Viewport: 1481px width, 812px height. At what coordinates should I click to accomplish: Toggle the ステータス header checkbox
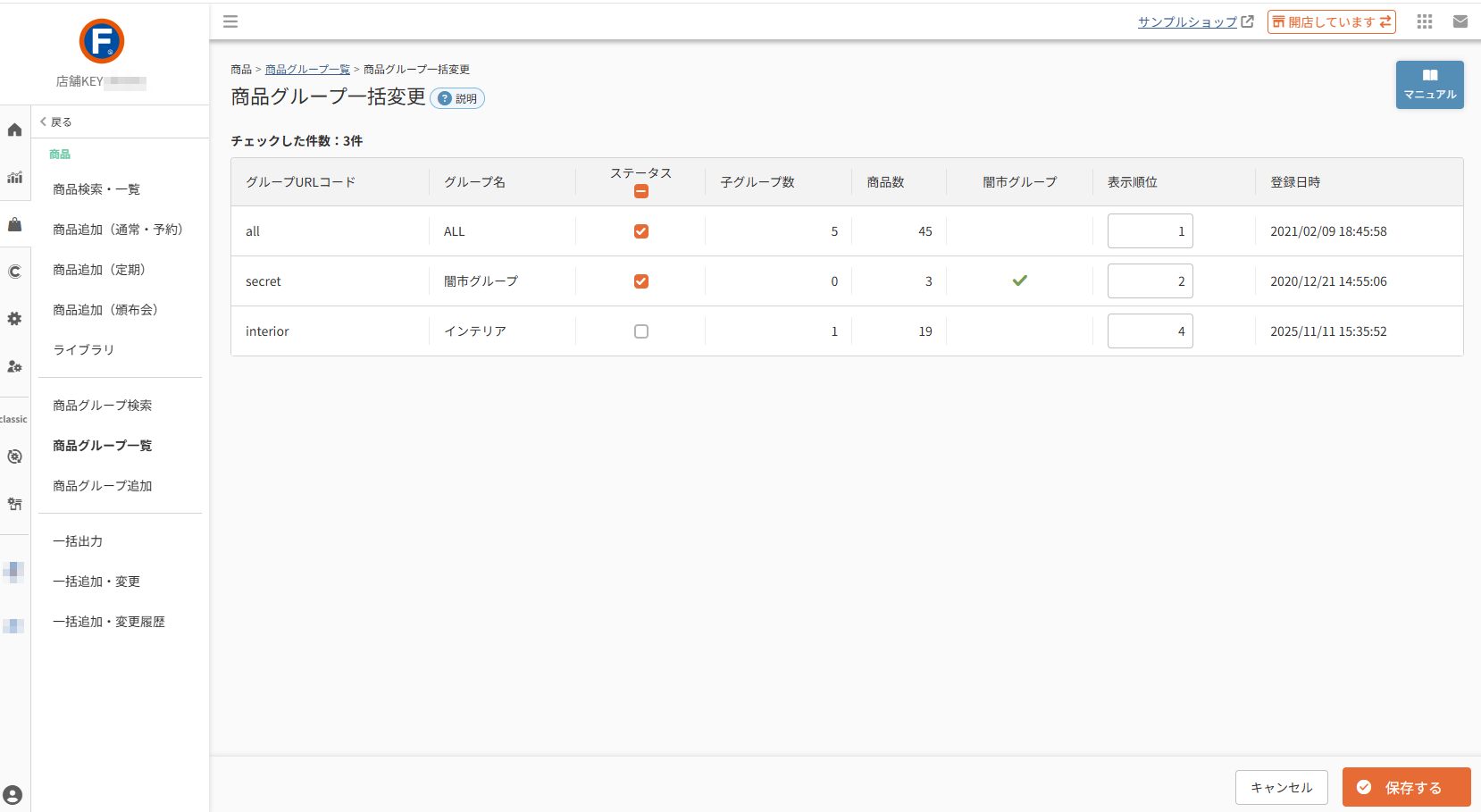(641, 191)
